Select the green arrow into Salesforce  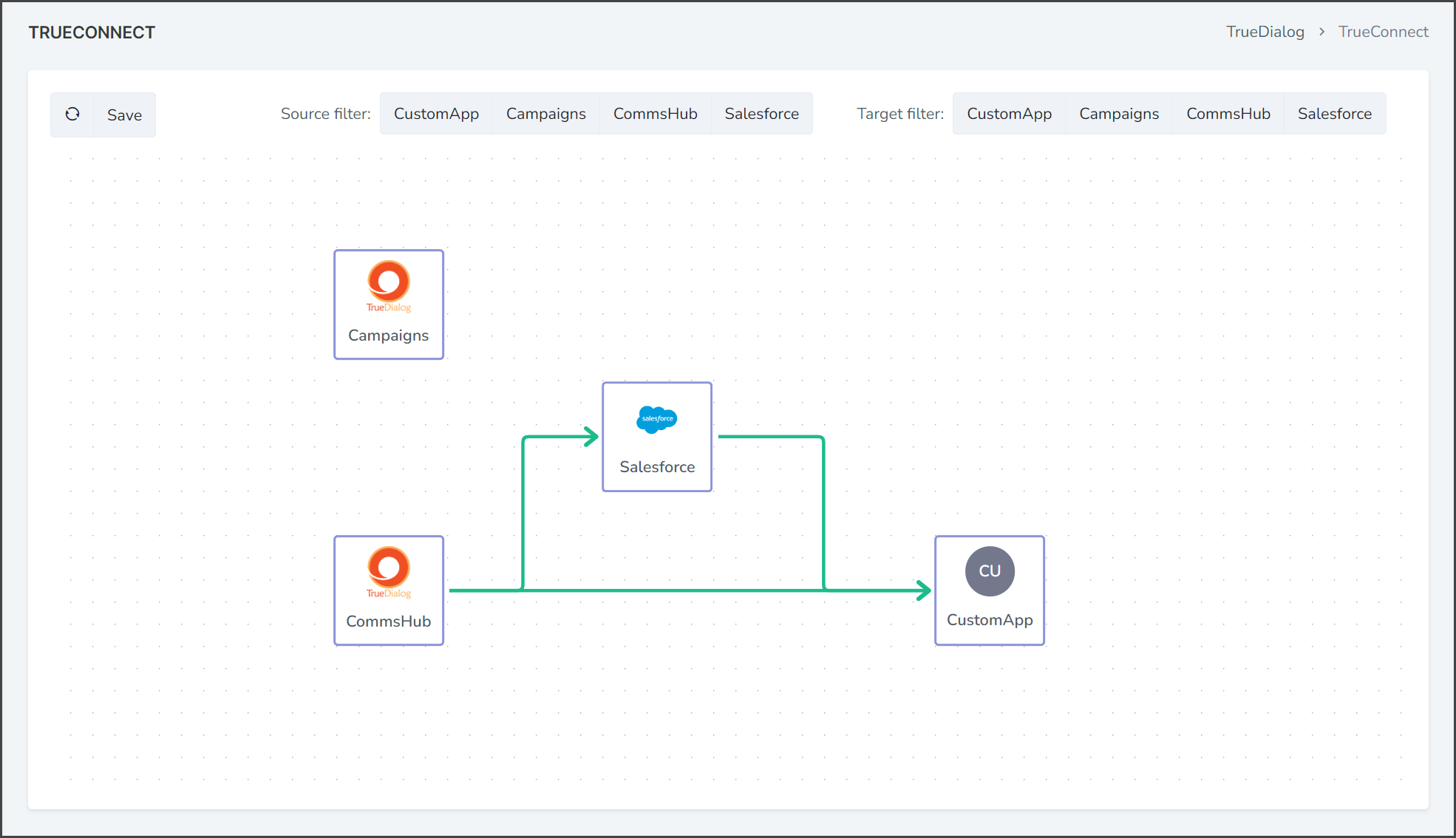click(590, 437)
